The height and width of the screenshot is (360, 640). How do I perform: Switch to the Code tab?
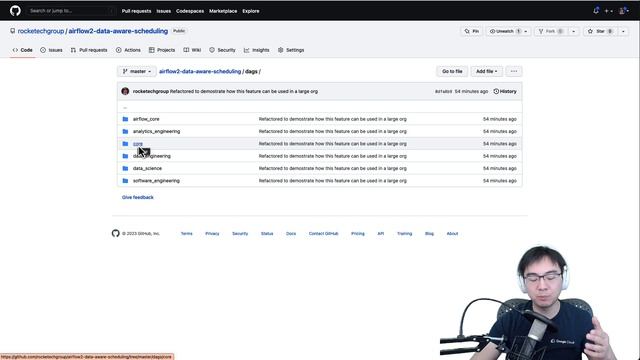click(22, 50)
